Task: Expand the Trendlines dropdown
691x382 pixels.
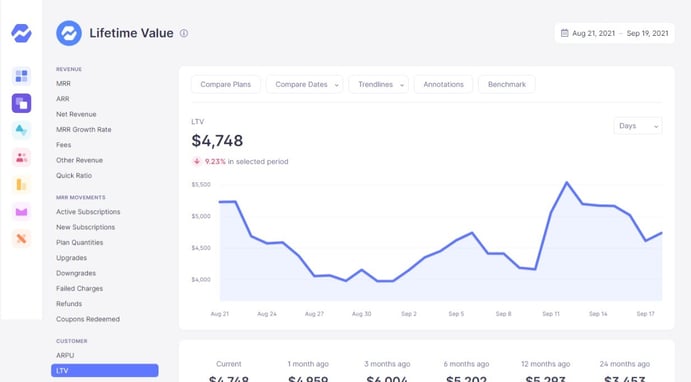Action: pyautogui.click(x=379, y=84)
